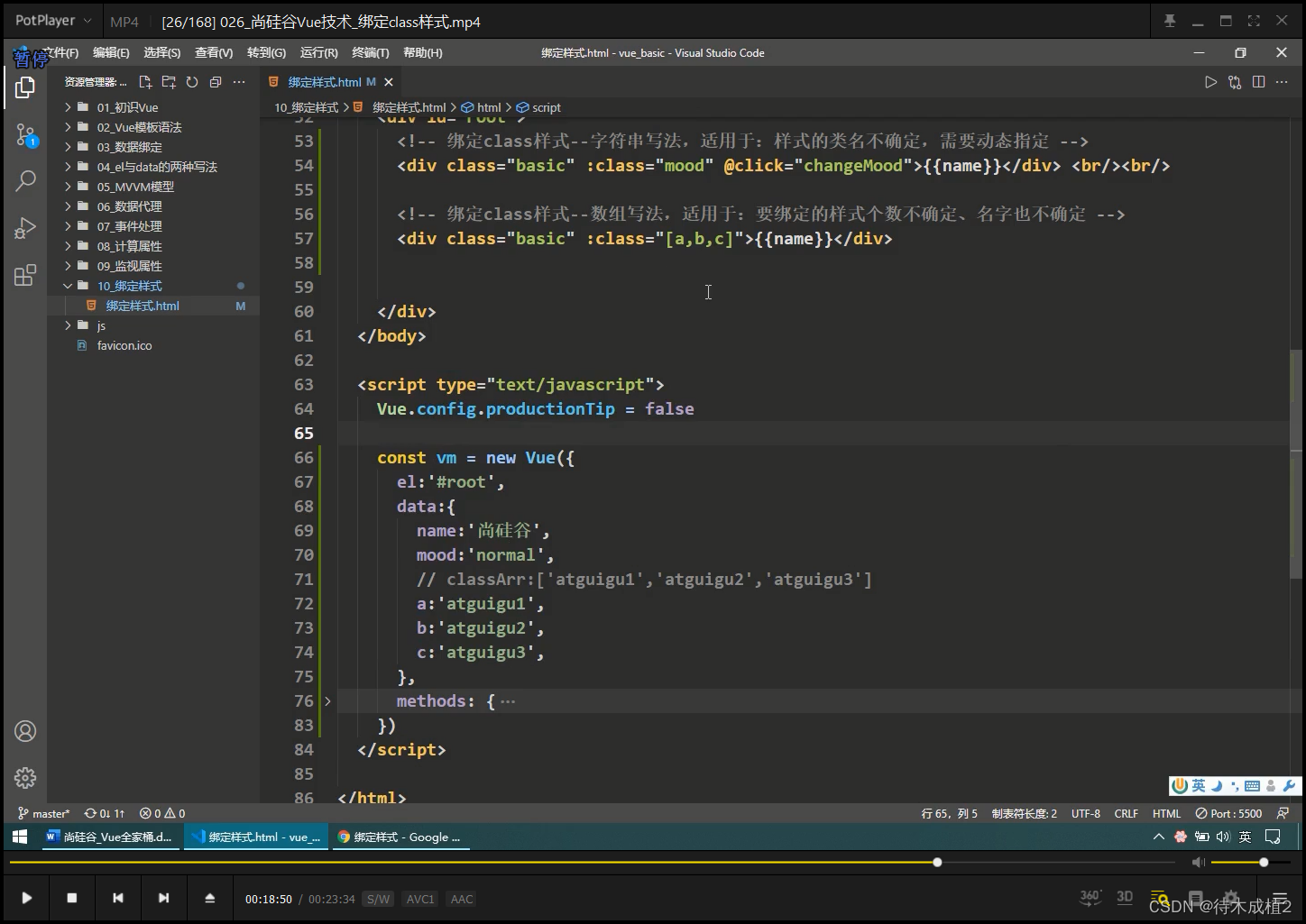Screen dimensions: 1306x924
Task: Open changes compare icon in editor toolbar
Action: click(1235, 82)
